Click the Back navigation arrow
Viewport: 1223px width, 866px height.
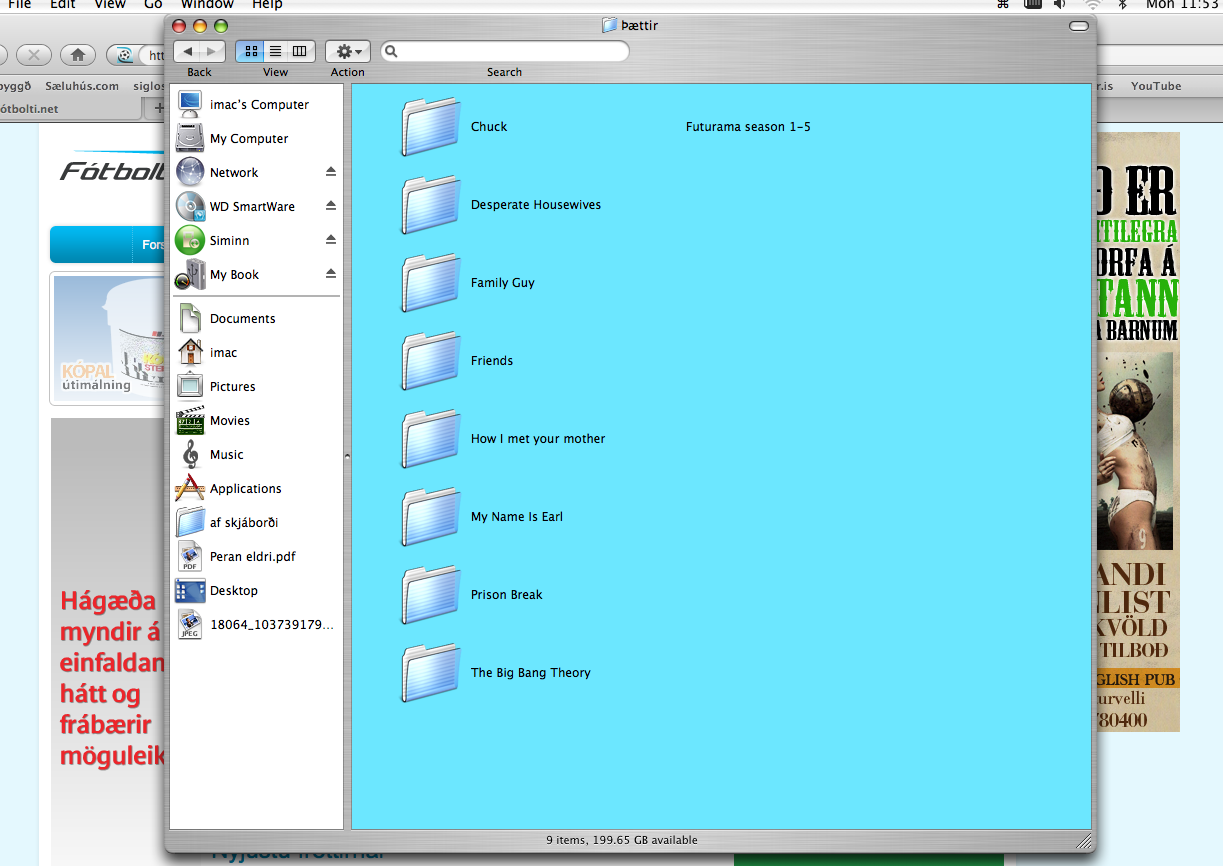tap(186, 51)
